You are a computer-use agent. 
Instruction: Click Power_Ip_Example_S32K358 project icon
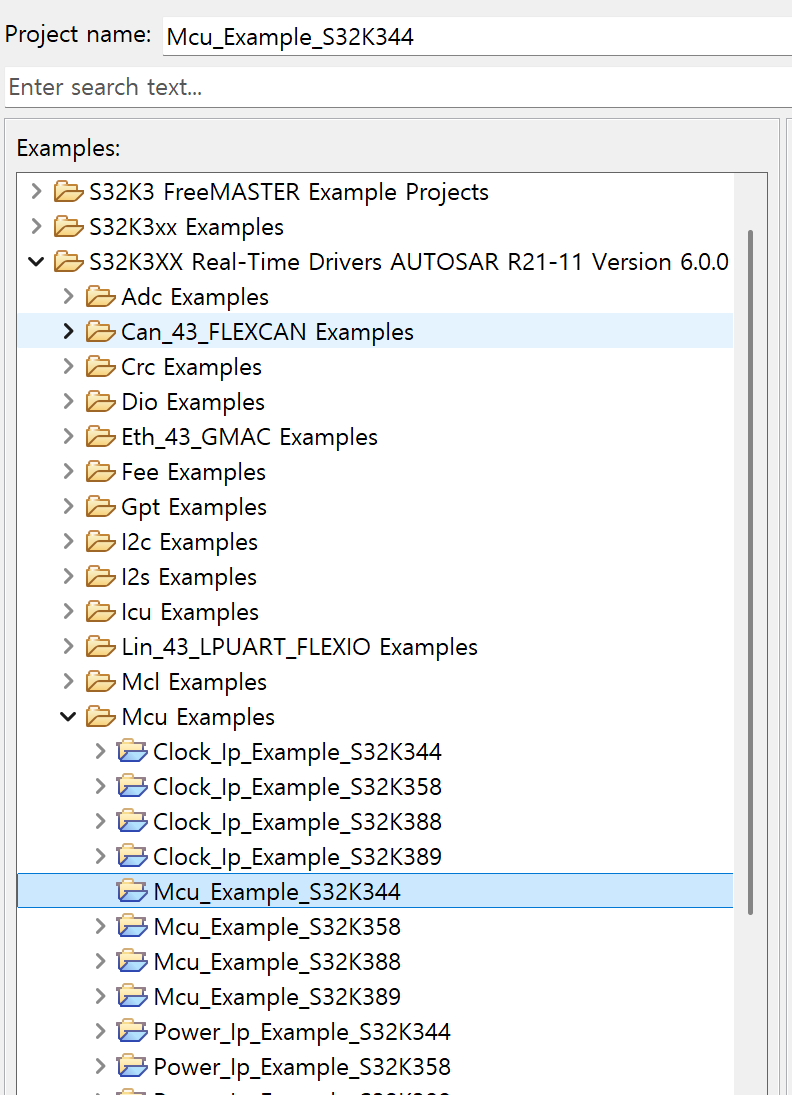point(132,1066)
